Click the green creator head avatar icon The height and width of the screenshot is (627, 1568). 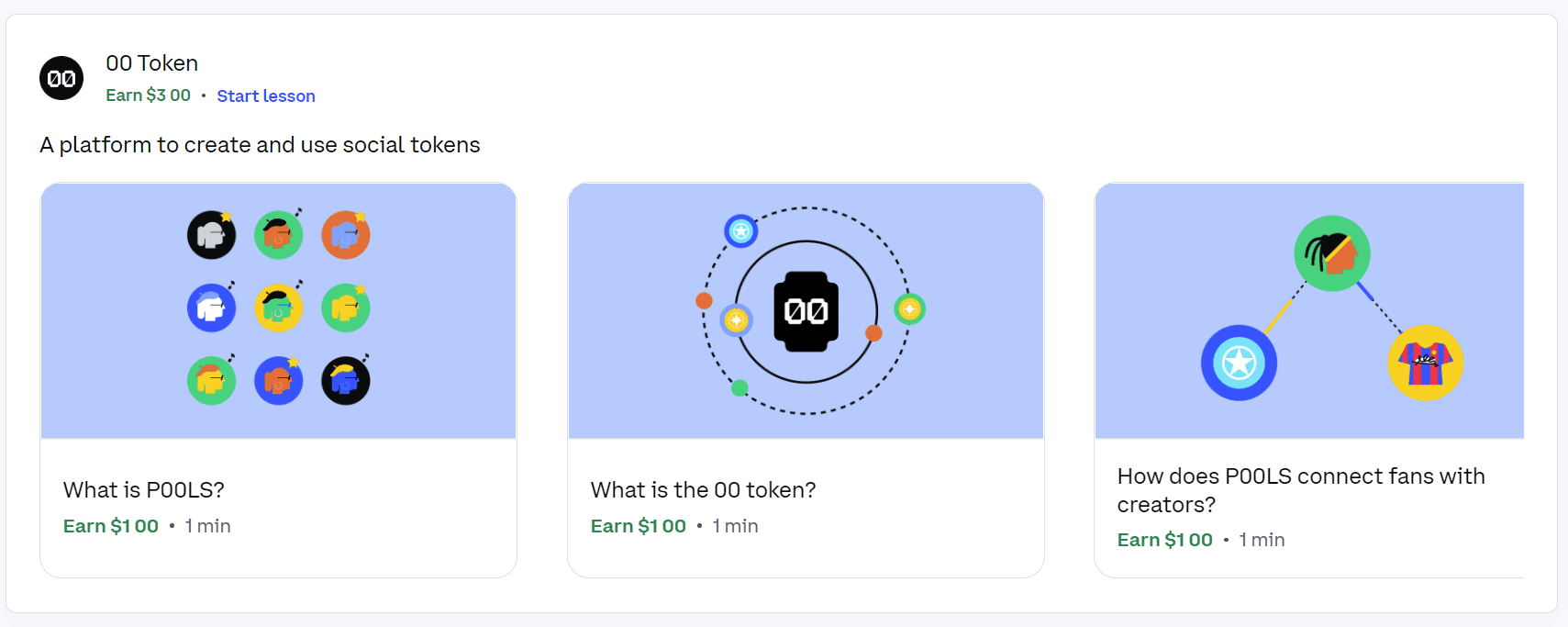[1332, 253]
